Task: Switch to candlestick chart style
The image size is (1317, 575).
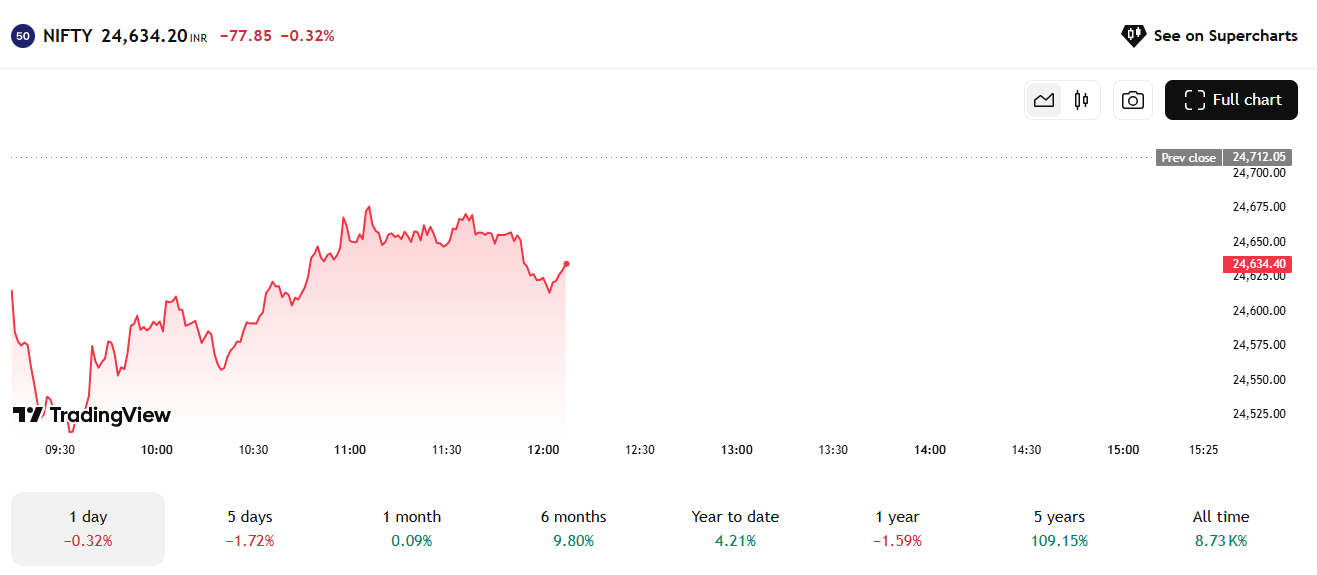Action: coord(1081,100)
